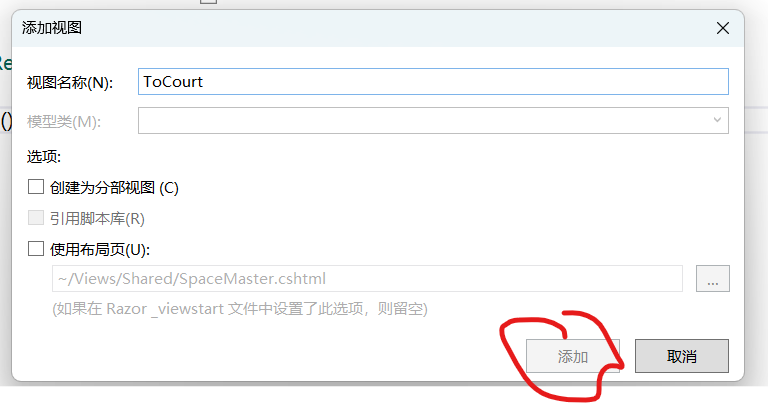
Task: Enable the 创建为分部视图 checkbox
Action: 36,187
